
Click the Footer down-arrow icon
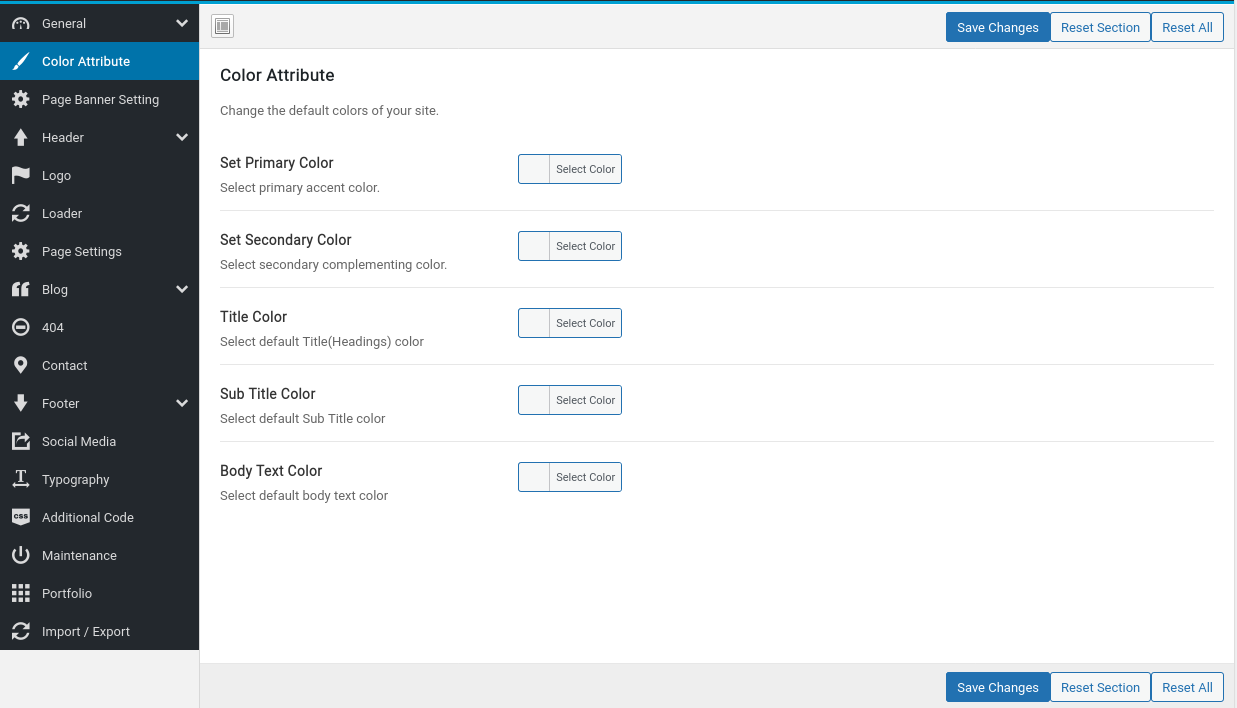(x=20, y=403)
